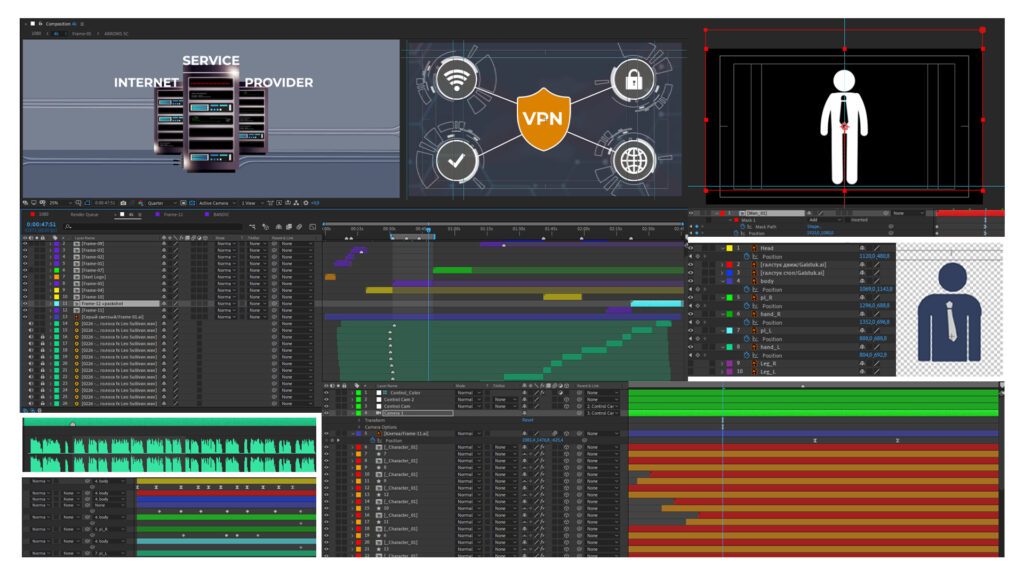Switch to the Render Queue tab
1024x576 pixels.
84,214
